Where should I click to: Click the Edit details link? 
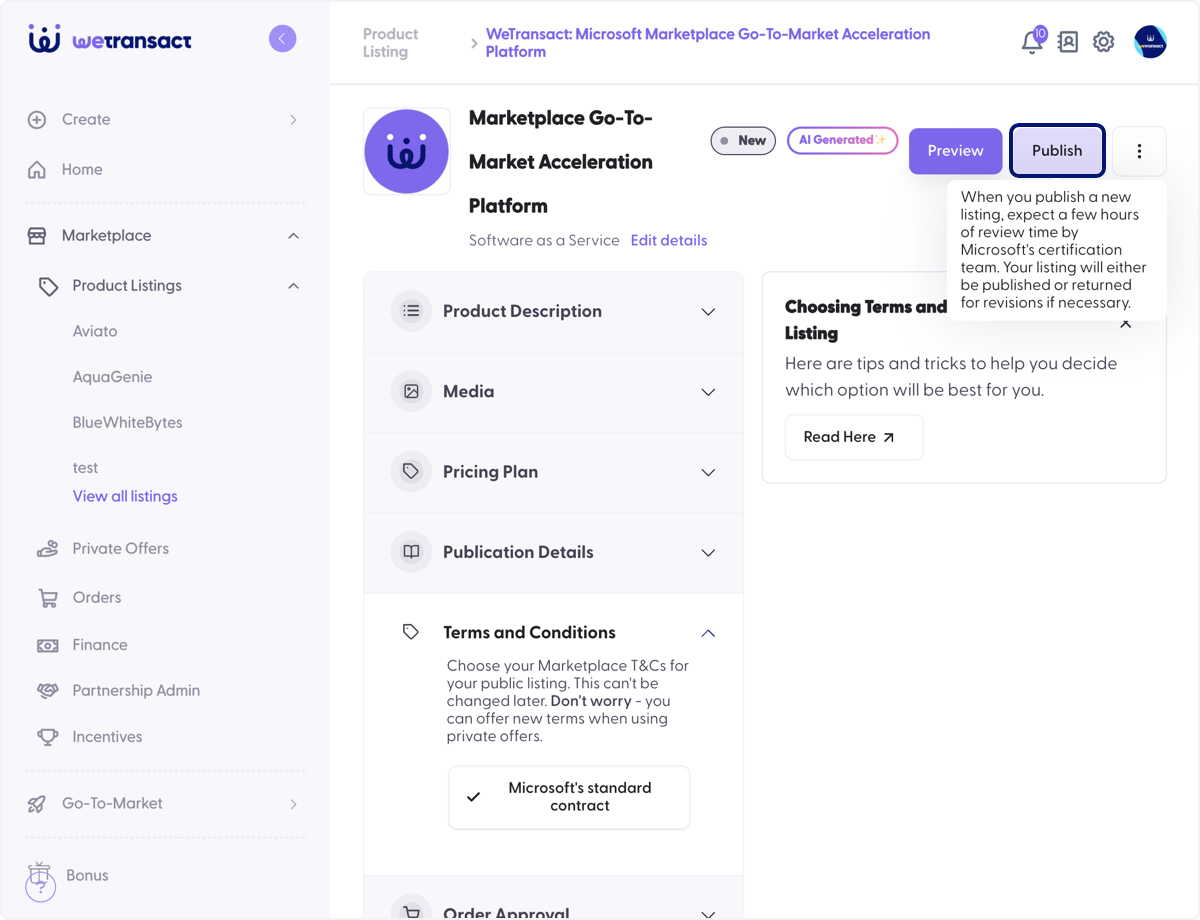click(669, 240)
